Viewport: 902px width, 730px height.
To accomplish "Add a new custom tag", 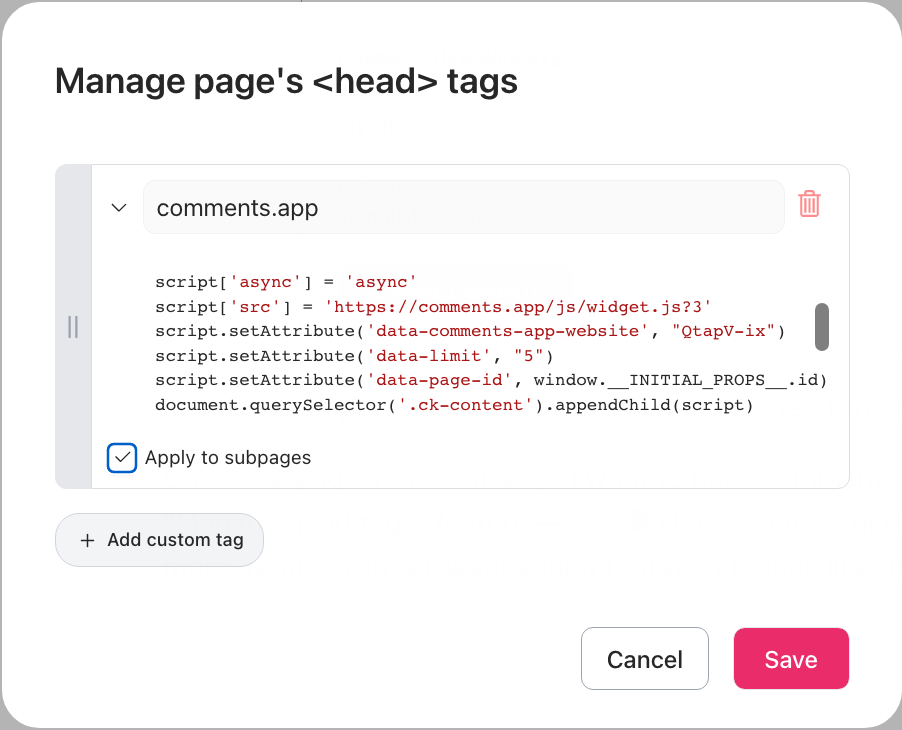I will tap(159, 540).
